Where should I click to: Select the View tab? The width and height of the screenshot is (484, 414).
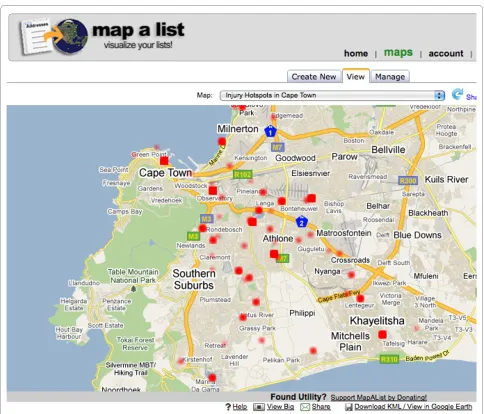(355, 76)
